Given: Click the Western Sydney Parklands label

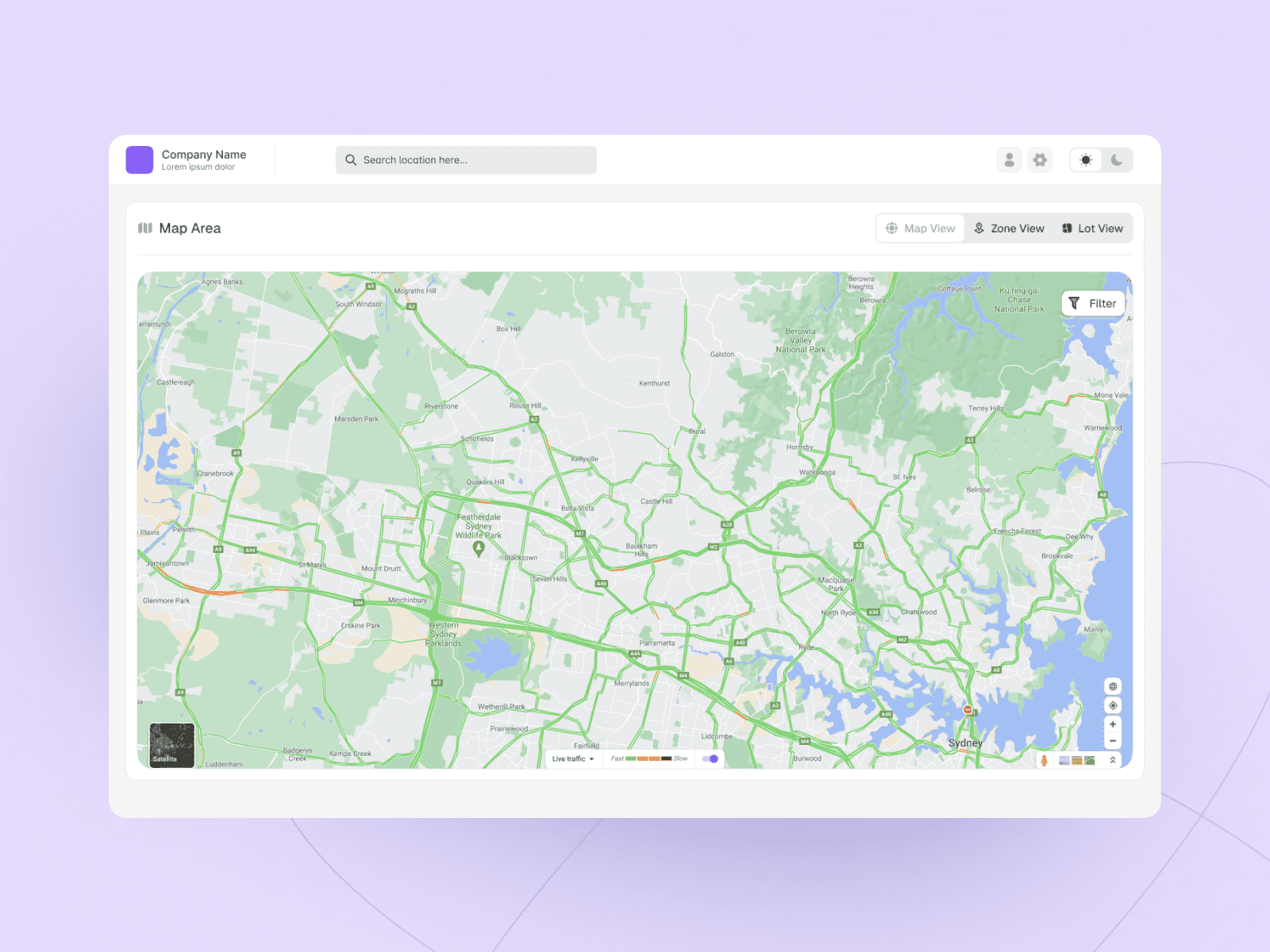Looking at the screenshot, I should 444,634.
